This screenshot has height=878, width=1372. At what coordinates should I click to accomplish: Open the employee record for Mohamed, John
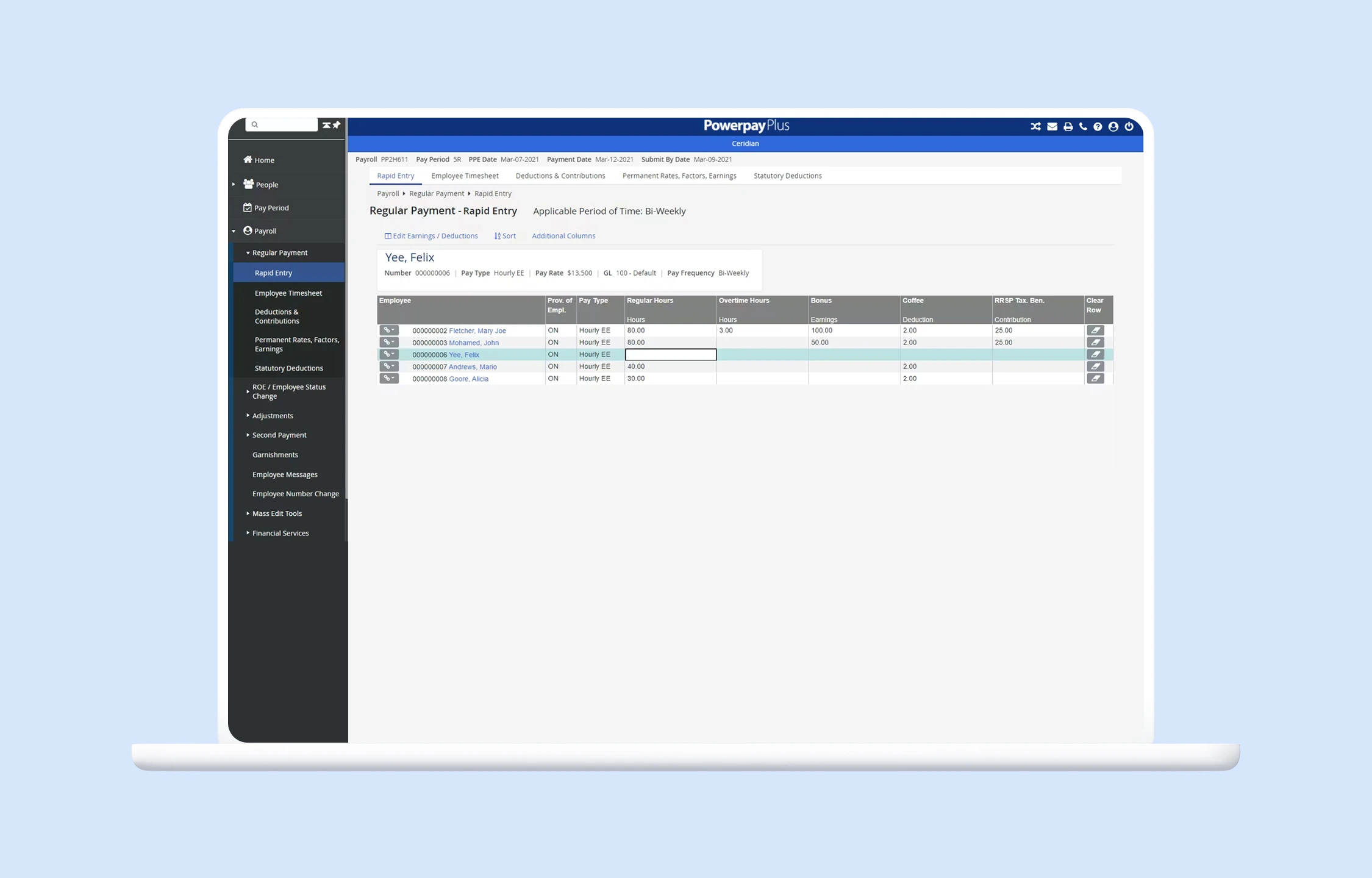coord(474,342)
